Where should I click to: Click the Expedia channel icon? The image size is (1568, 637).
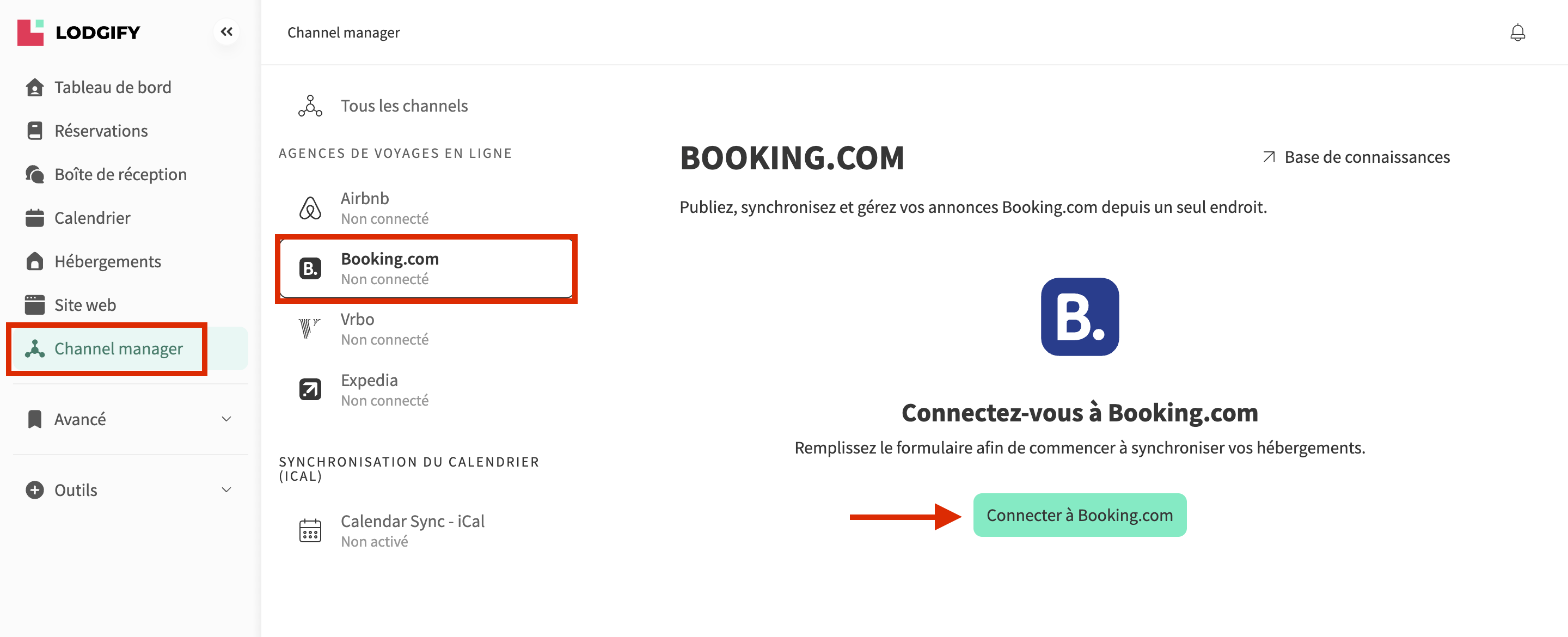[x=310, y=390]
